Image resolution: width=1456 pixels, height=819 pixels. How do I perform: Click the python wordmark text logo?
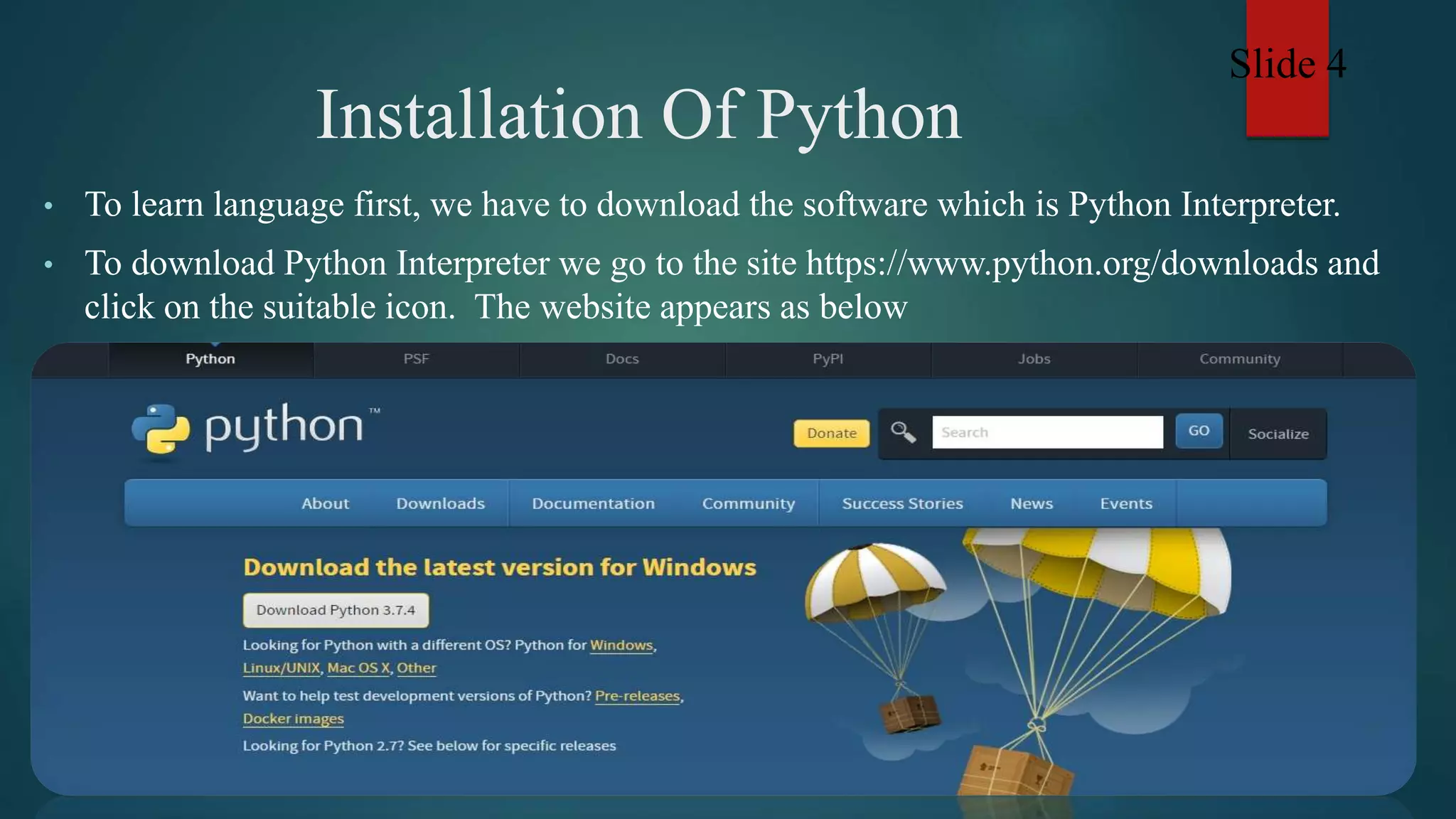click(x=284, y=427)
